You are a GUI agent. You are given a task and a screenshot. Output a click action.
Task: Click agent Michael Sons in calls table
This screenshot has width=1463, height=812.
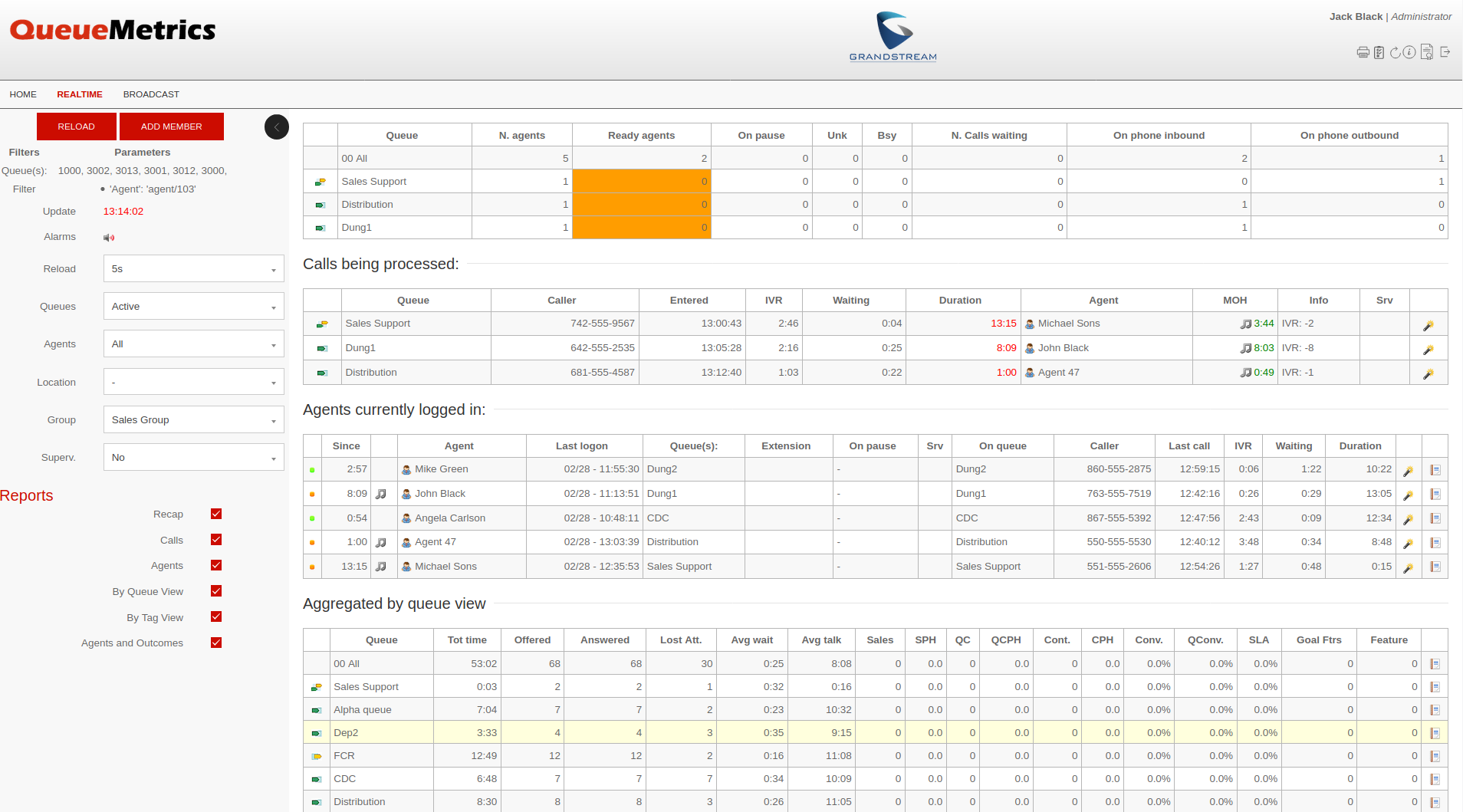coord(1069,324)
